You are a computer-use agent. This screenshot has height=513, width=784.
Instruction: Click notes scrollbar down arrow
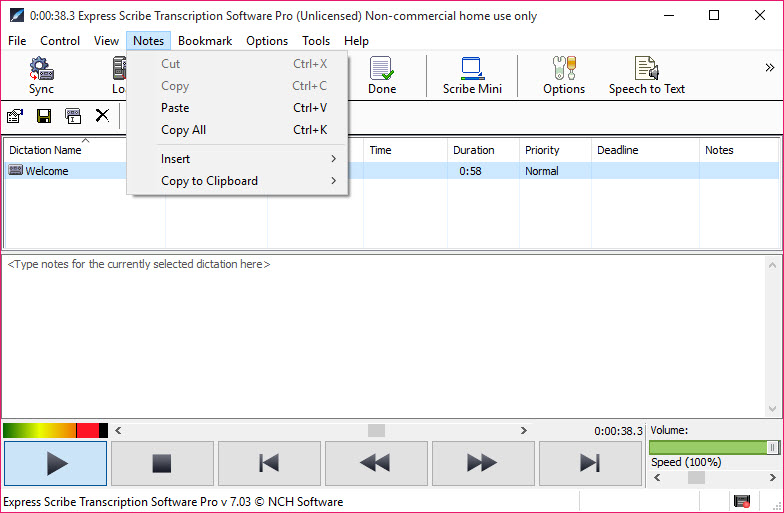point(772,409)
